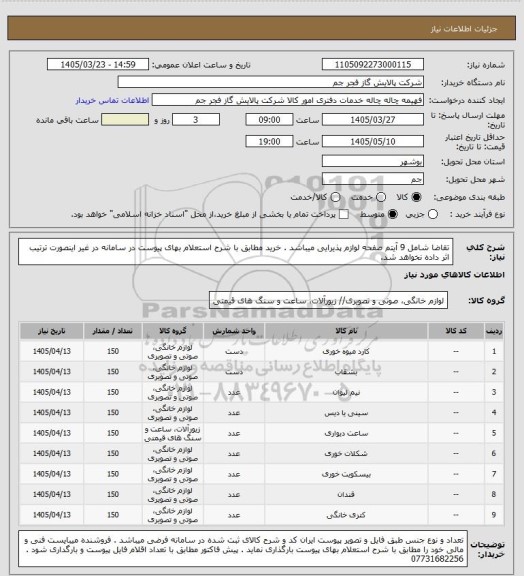Click the empty remaining hours field
524x576 pixels.
125,120
